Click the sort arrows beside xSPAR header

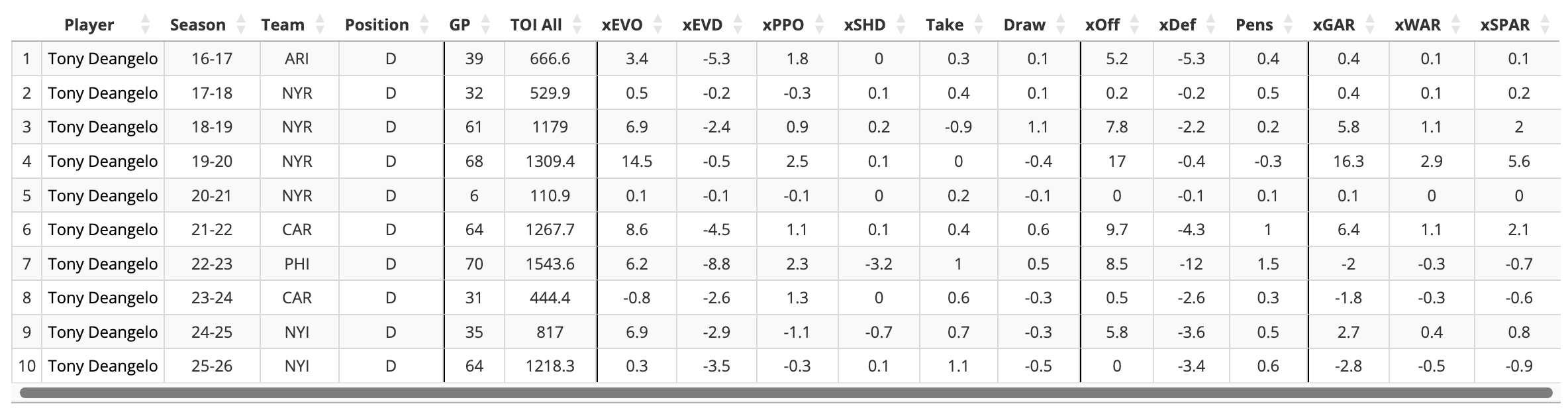tap(1545, 25)
